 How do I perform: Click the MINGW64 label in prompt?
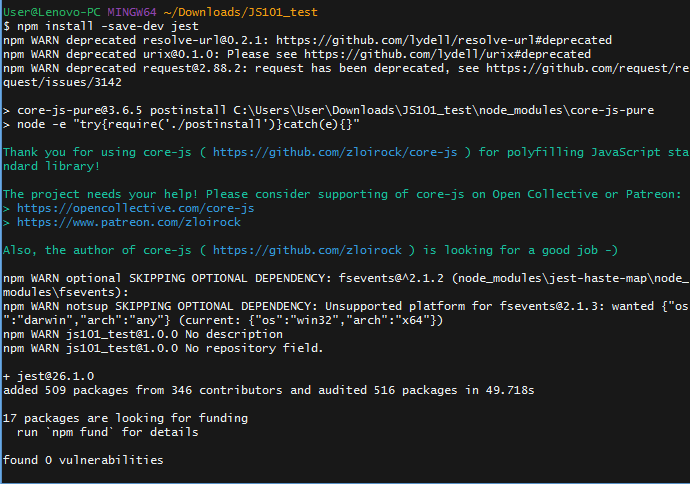pos(132,12)
